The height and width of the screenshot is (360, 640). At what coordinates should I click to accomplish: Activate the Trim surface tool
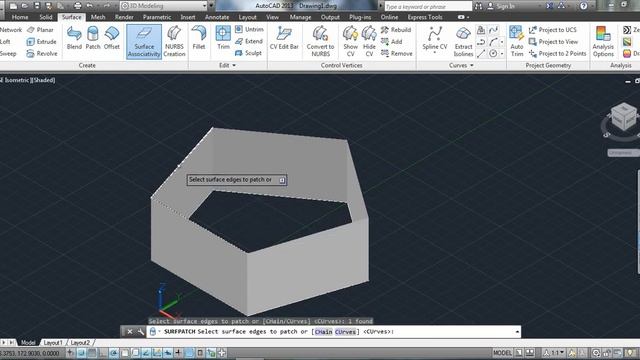(x=223, y=38)
